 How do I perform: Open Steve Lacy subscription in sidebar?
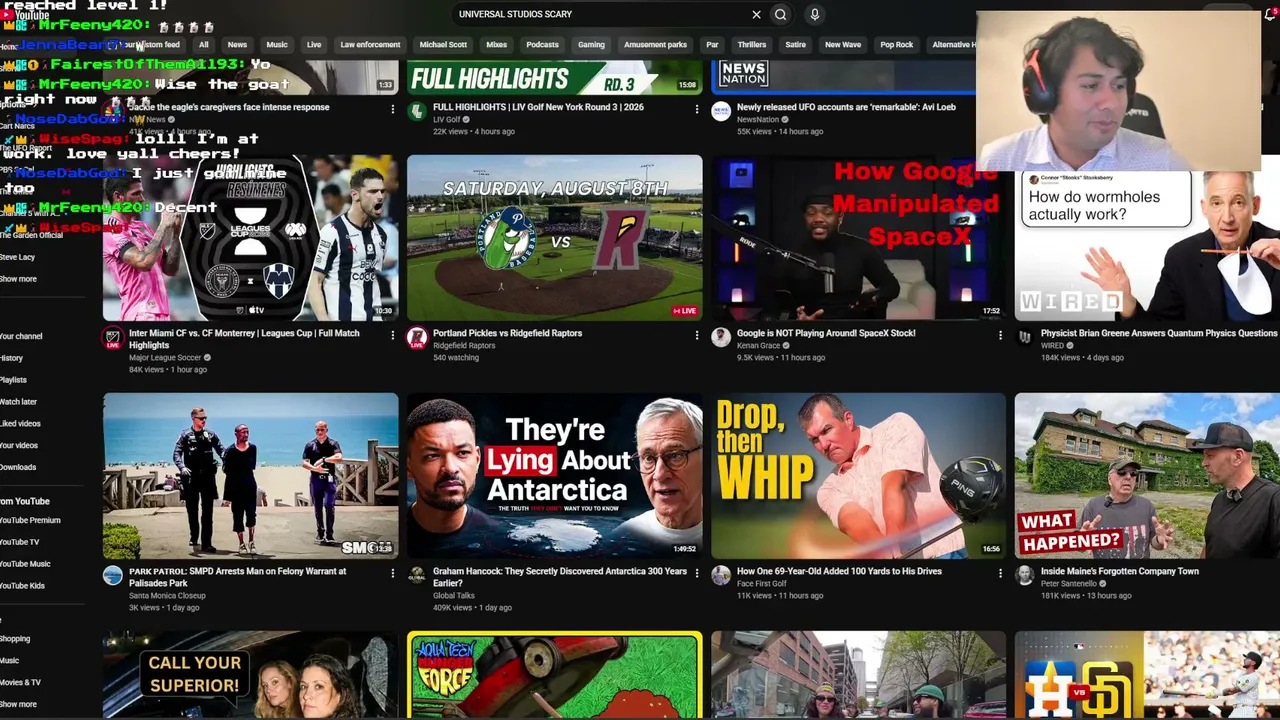17,257
